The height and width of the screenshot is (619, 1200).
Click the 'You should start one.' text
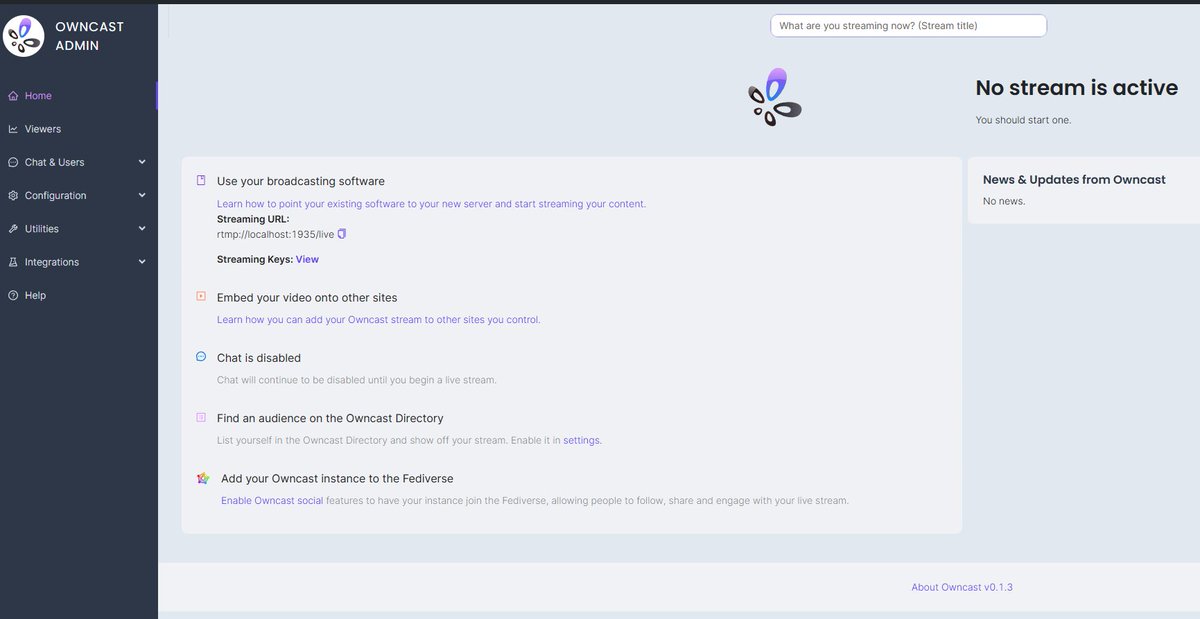1024,120
